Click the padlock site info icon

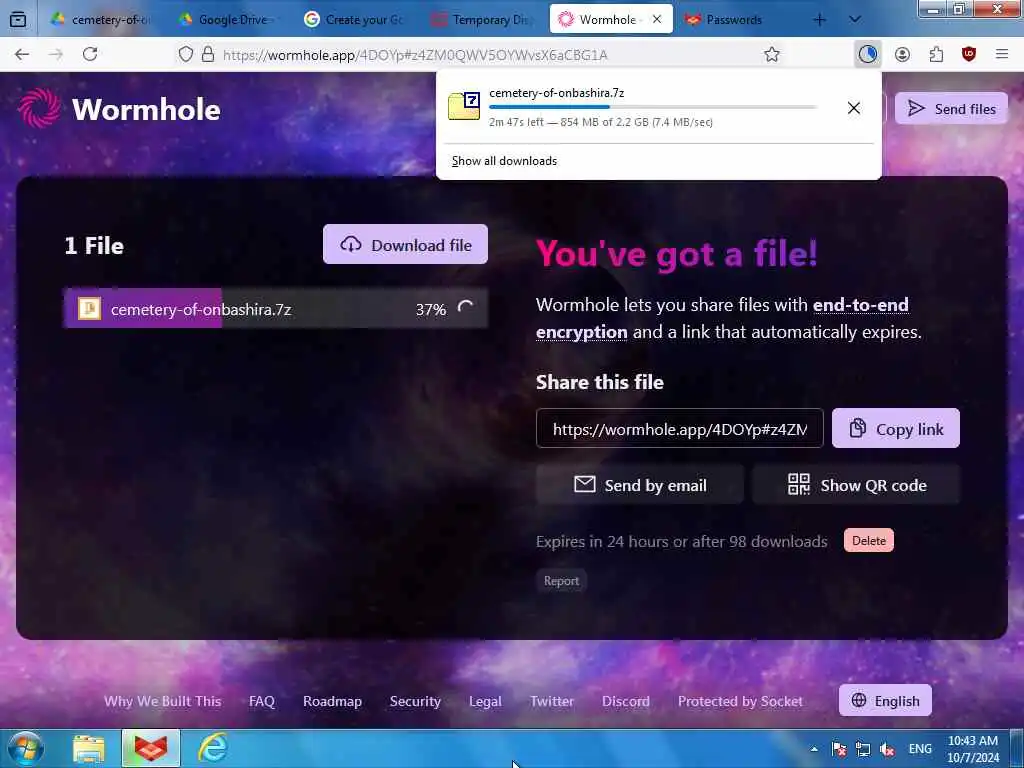208,54
